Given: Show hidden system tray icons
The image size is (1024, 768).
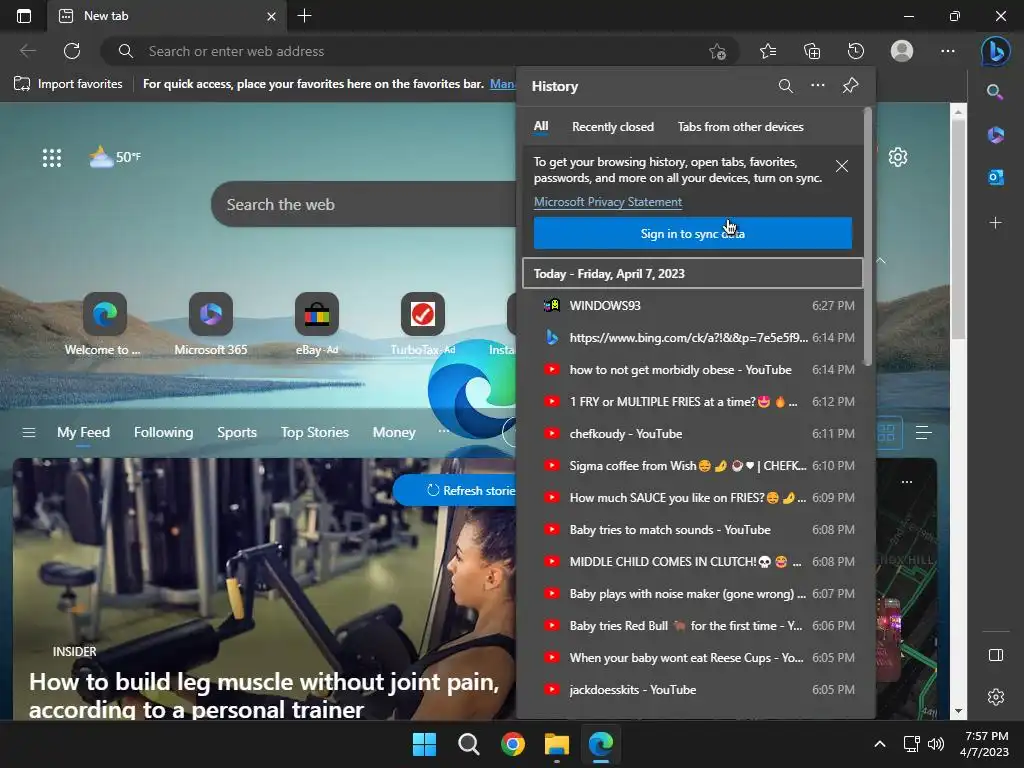Looking at the screenshot, I should (x=880, y=744).
